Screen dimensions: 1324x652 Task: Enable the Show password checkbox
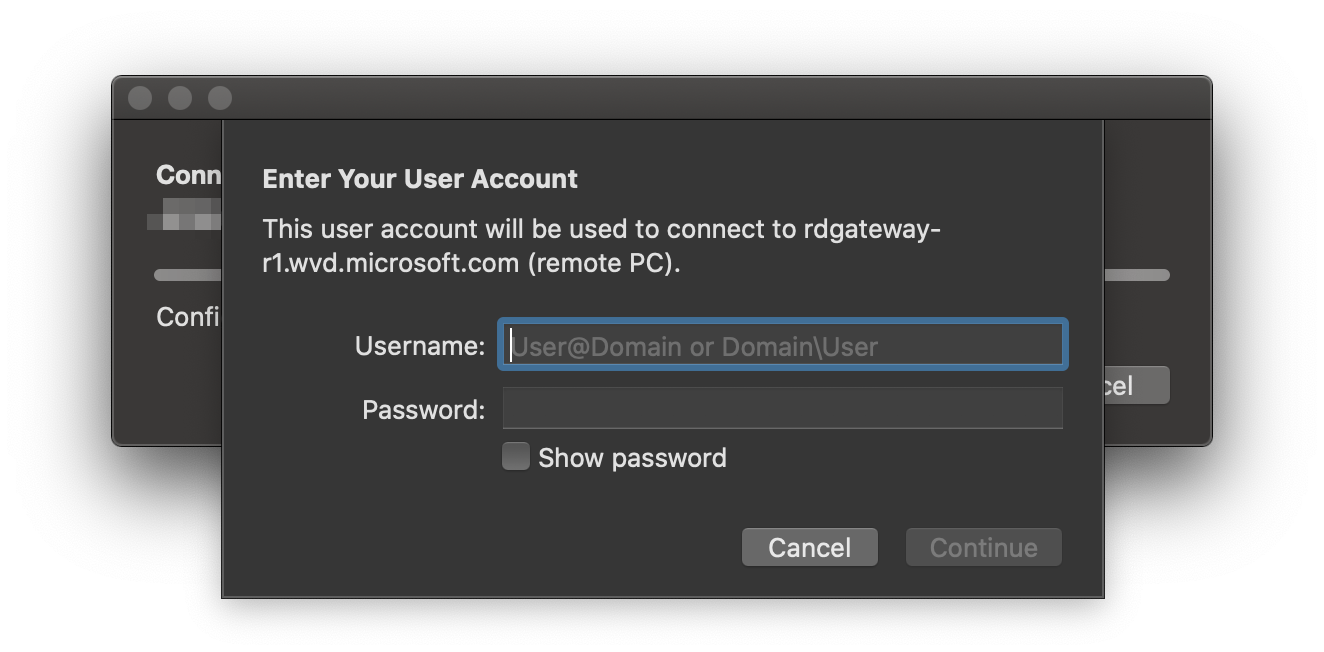(515, 456)
